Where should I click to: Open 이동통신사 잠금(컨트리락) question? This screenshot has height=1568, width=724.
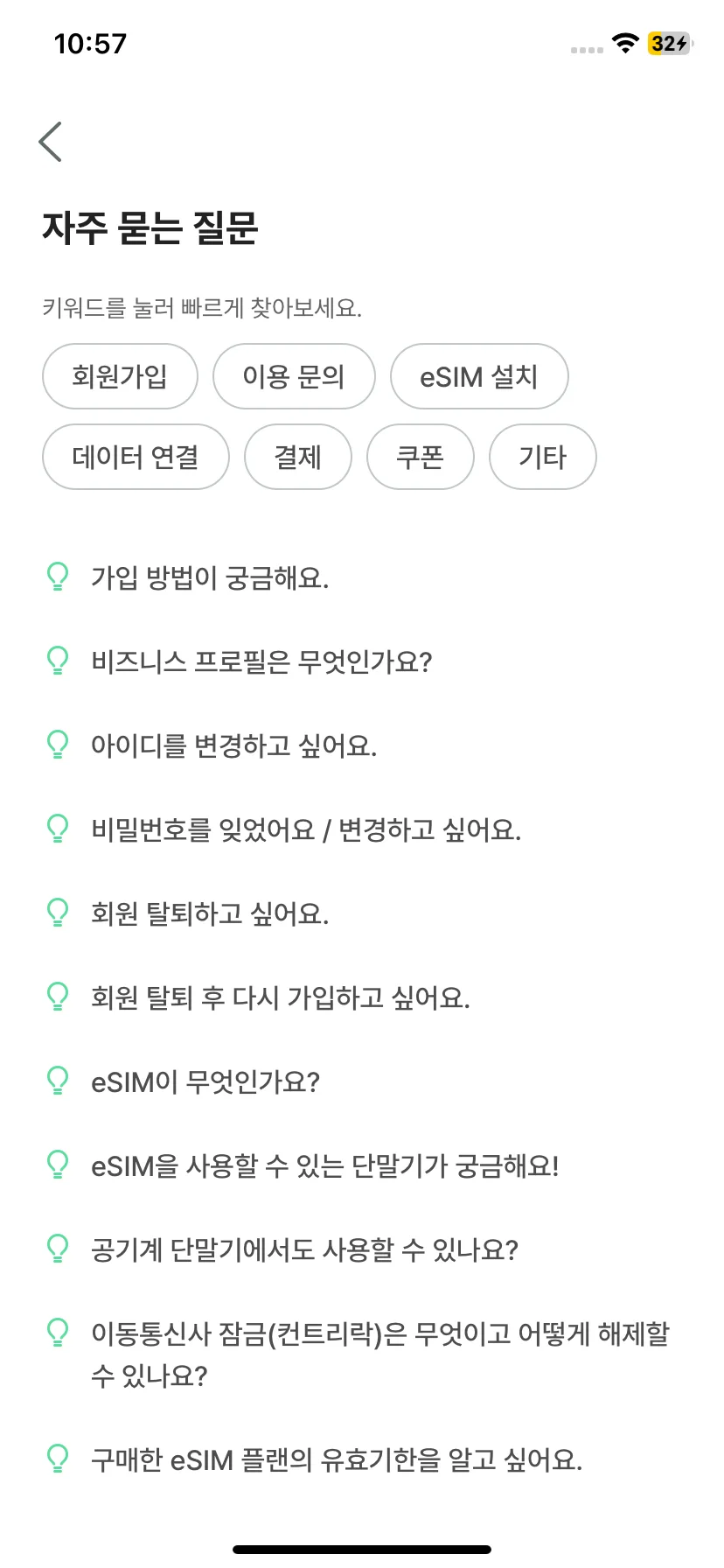click(362, 1354)
